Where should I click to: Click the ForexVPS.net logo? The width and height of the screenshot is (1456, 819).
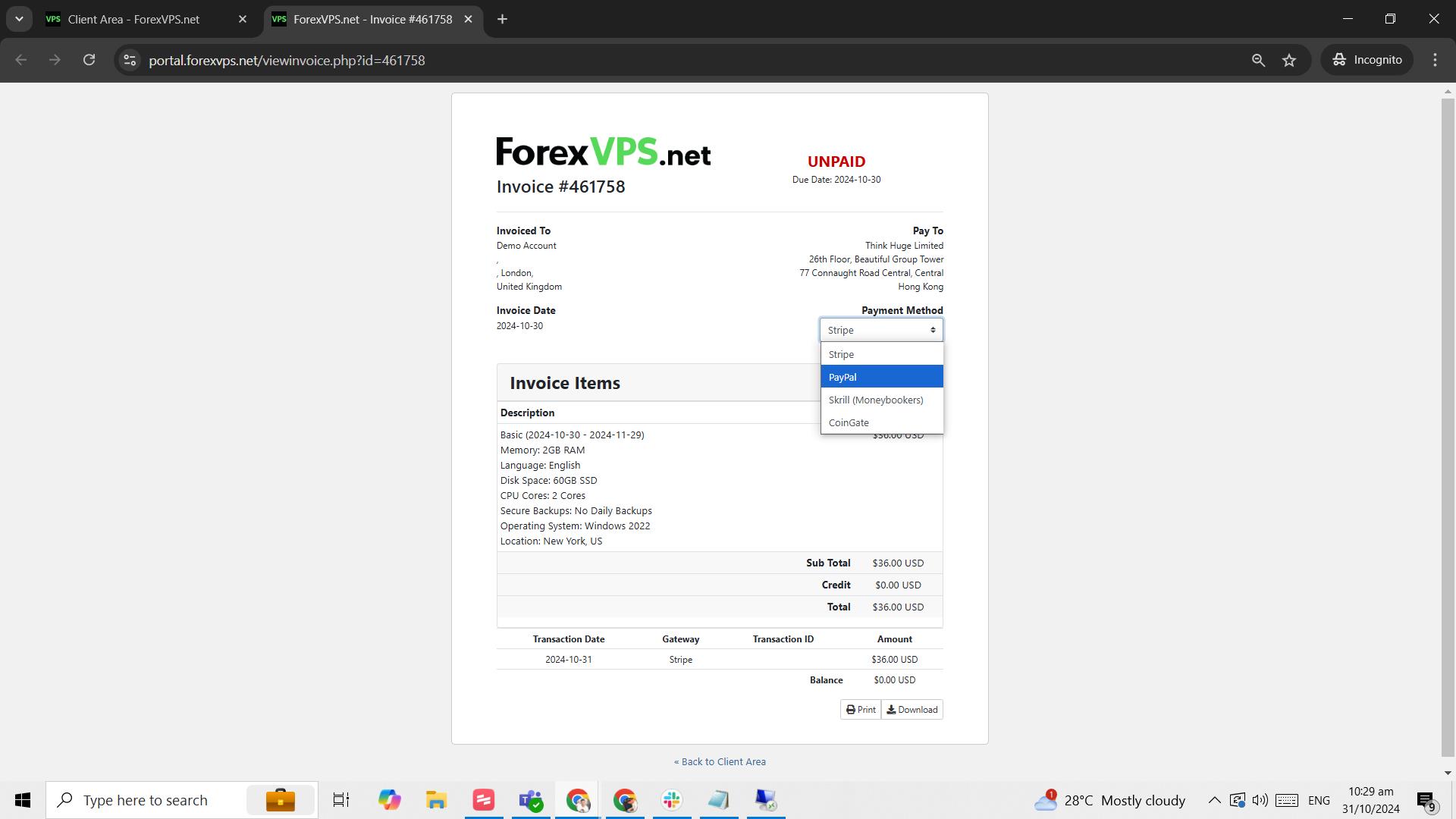pyautogui.click(x=604, y=152)
